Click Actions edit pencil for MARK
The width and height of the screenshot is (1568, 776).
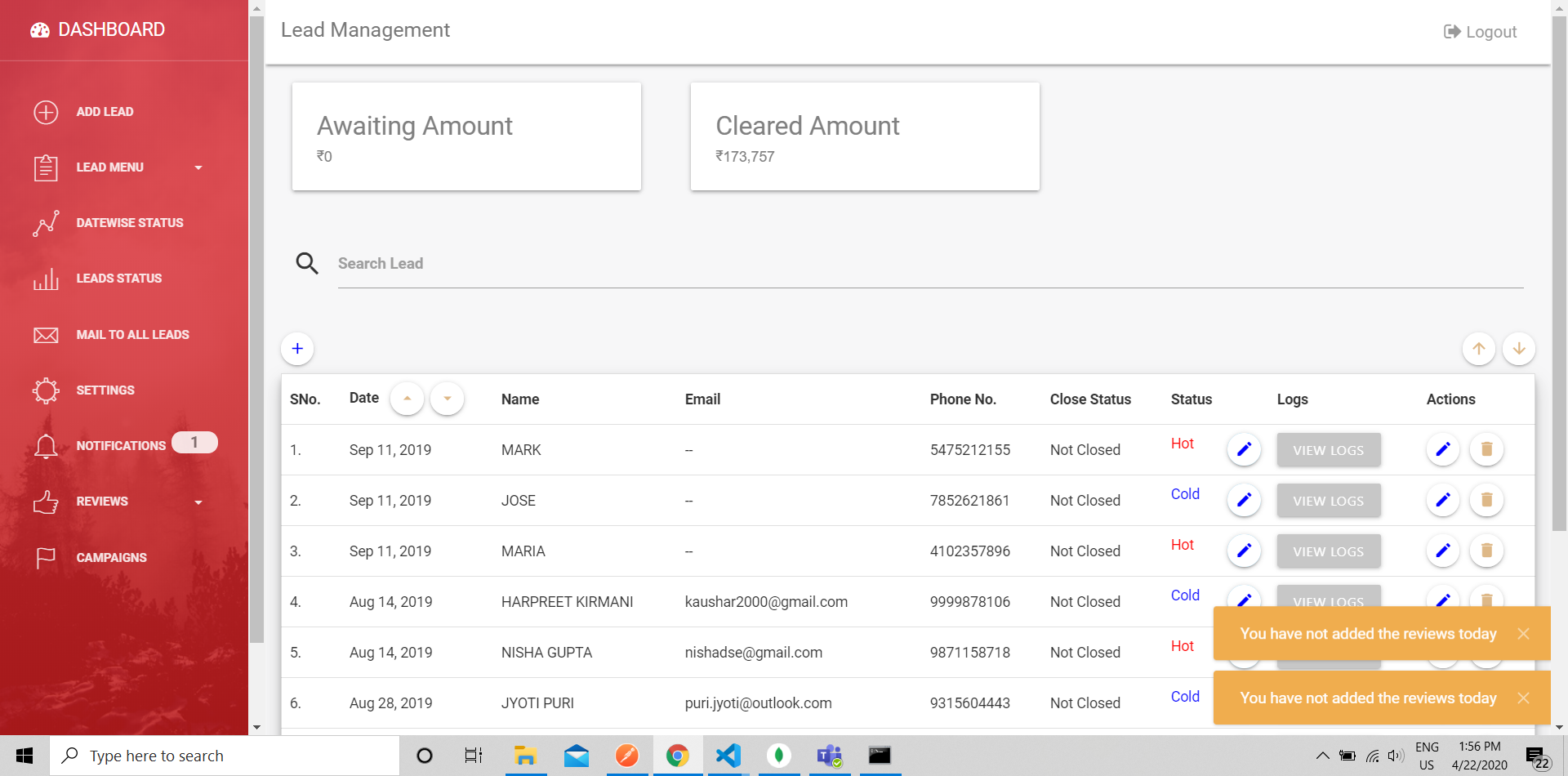[x=1443, y=449]
